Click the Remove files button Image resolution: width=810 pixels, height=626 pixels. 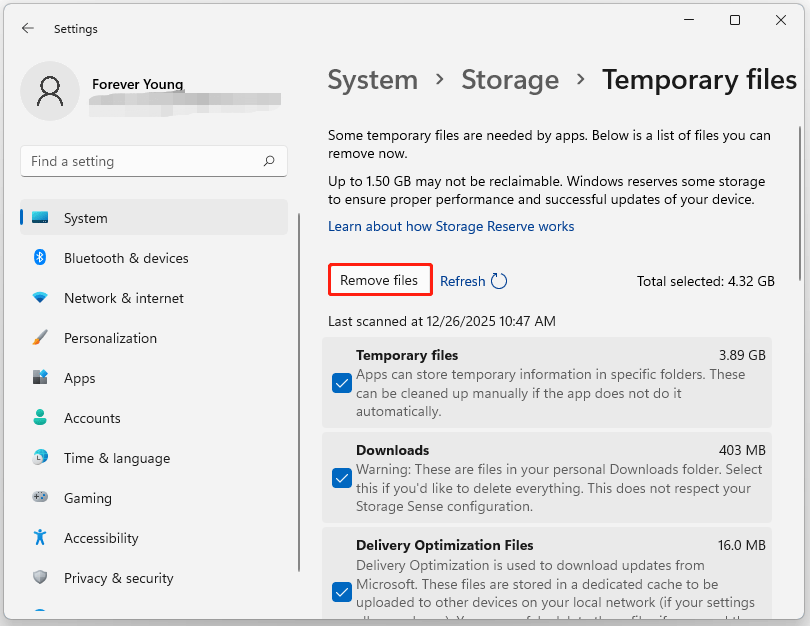[x=380, y=280]
